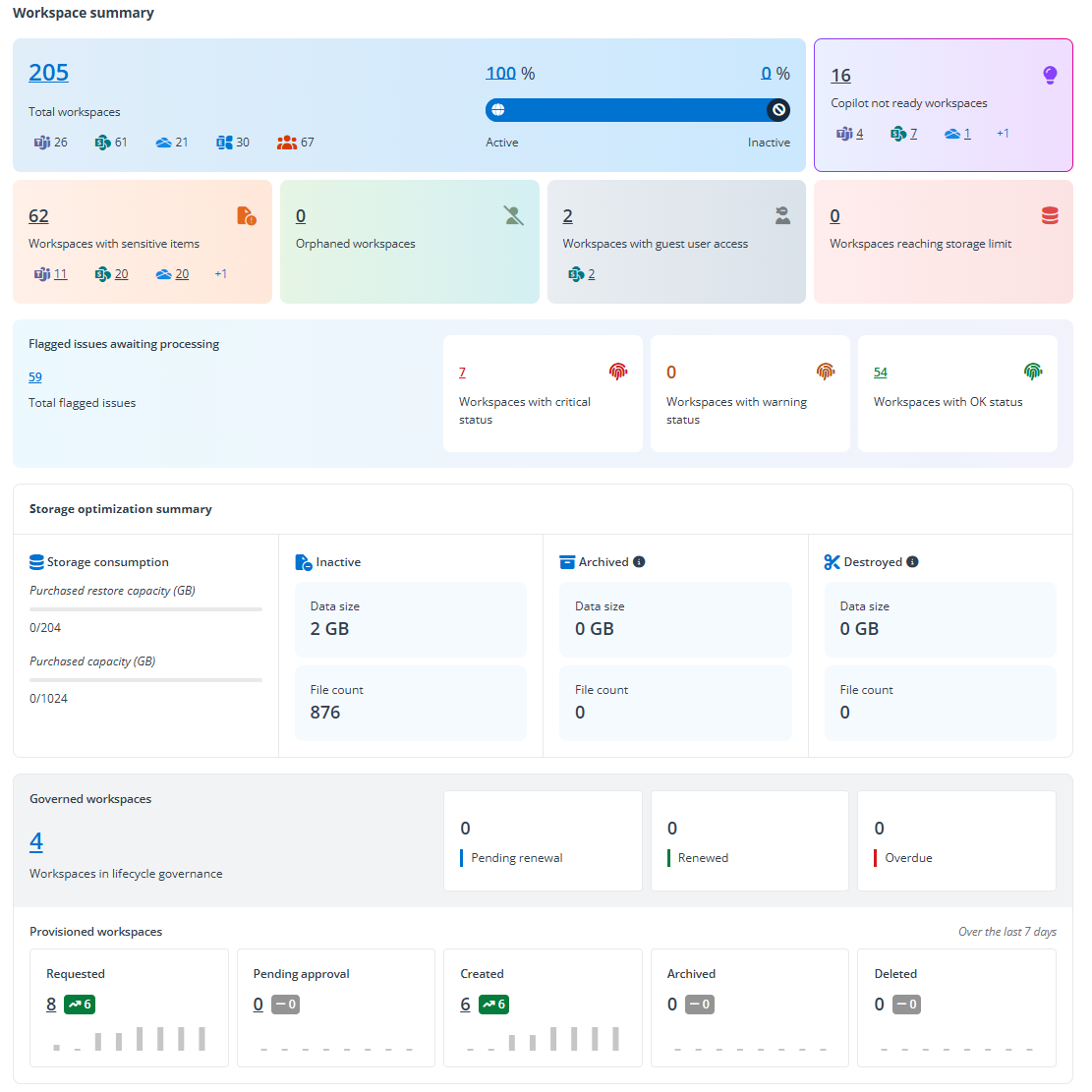Expand the +1 in Copilot not ready card
This screenshot has width=1092, height=1092.
pyautogui.click(x=1003, y=134)
